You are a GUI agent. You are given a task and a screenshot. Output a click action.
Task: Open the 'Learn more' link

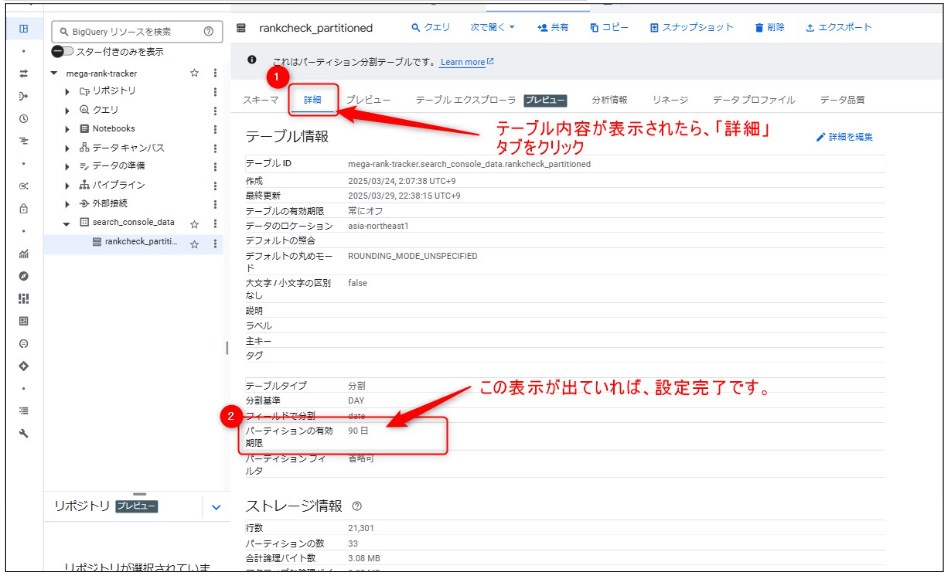pyautogui.click(x=466, y=62)
